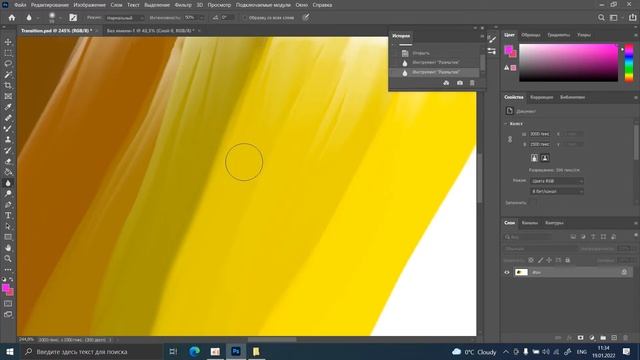The width and height of the screenshot is (640, 360).
Task: Delete current state in History panel
Action: click(x=472, y=83)
